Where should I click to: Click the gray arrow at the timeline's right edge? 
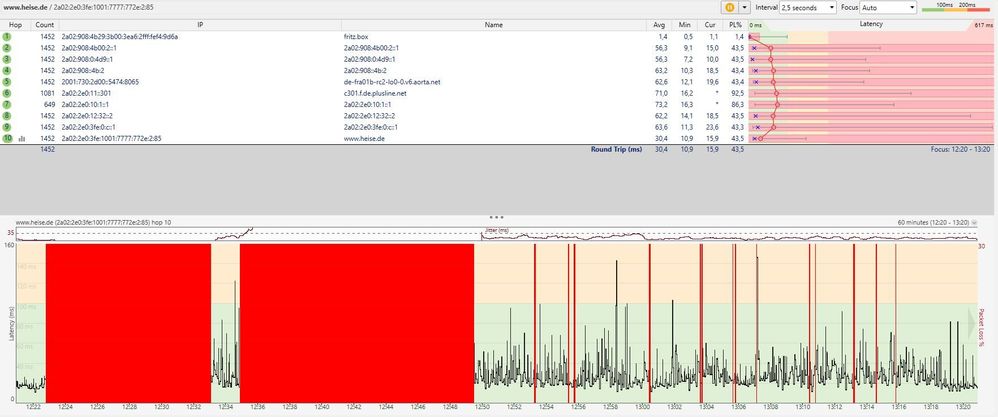[972, 323]
